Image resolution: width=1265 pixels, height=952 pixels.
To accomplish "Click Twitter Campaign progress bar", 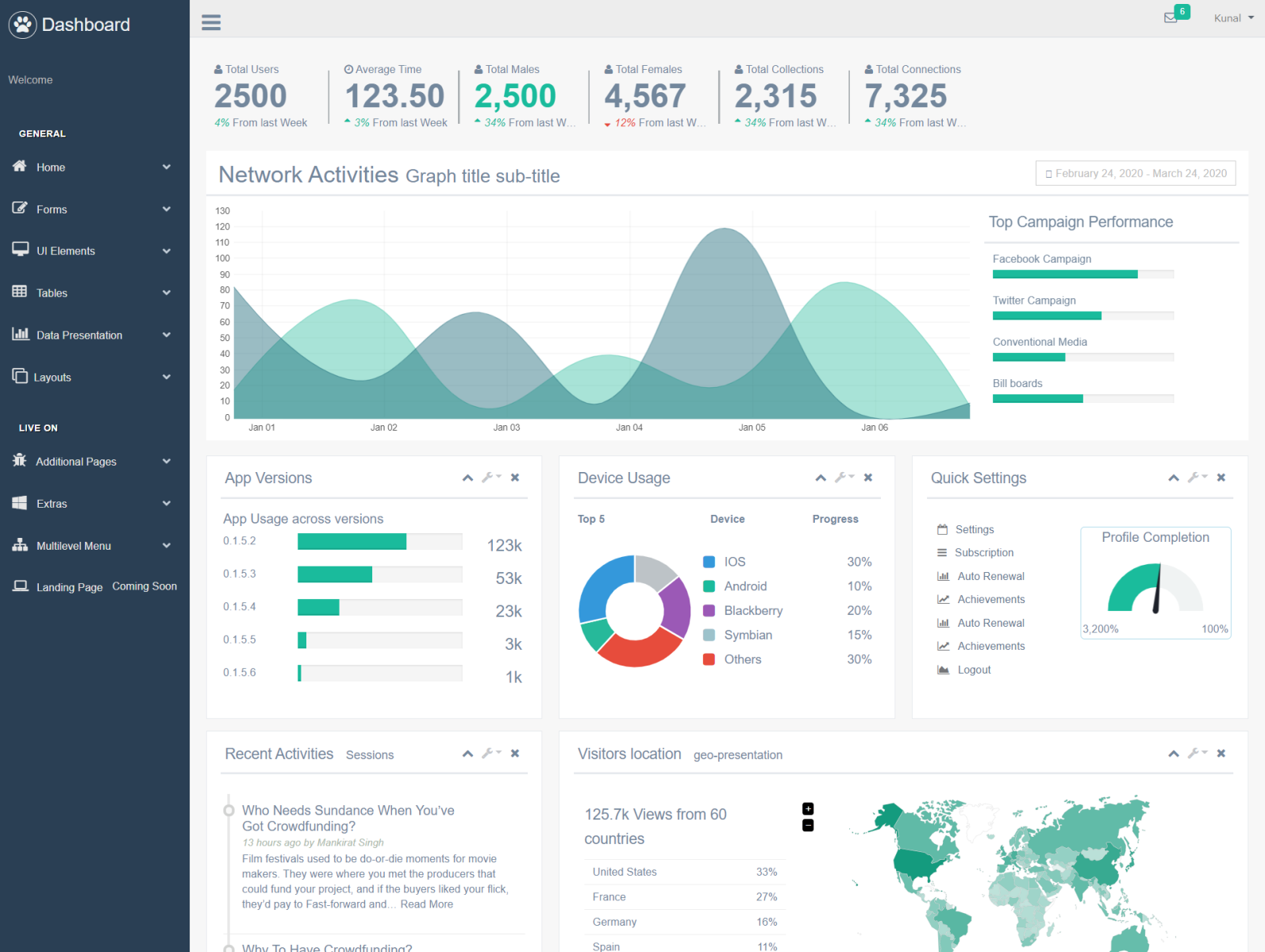I will click(1083, 316).
